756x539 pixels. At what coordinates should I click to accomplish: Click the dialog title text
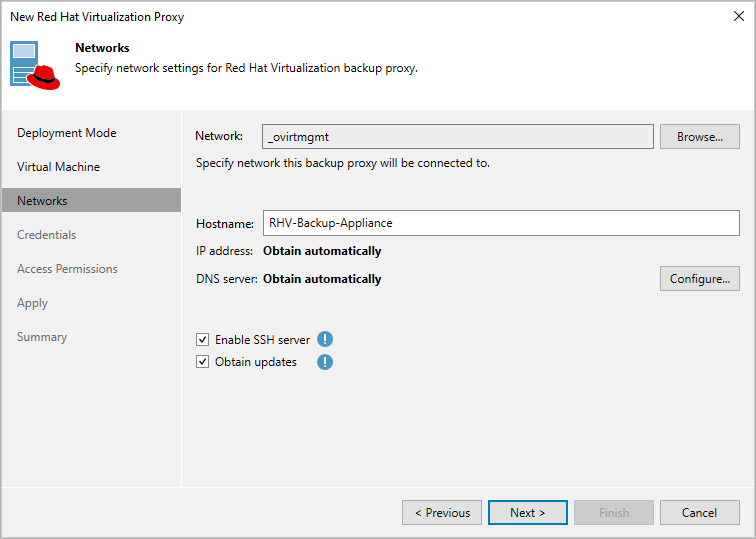pyautogui.click(x=97, y=17)
